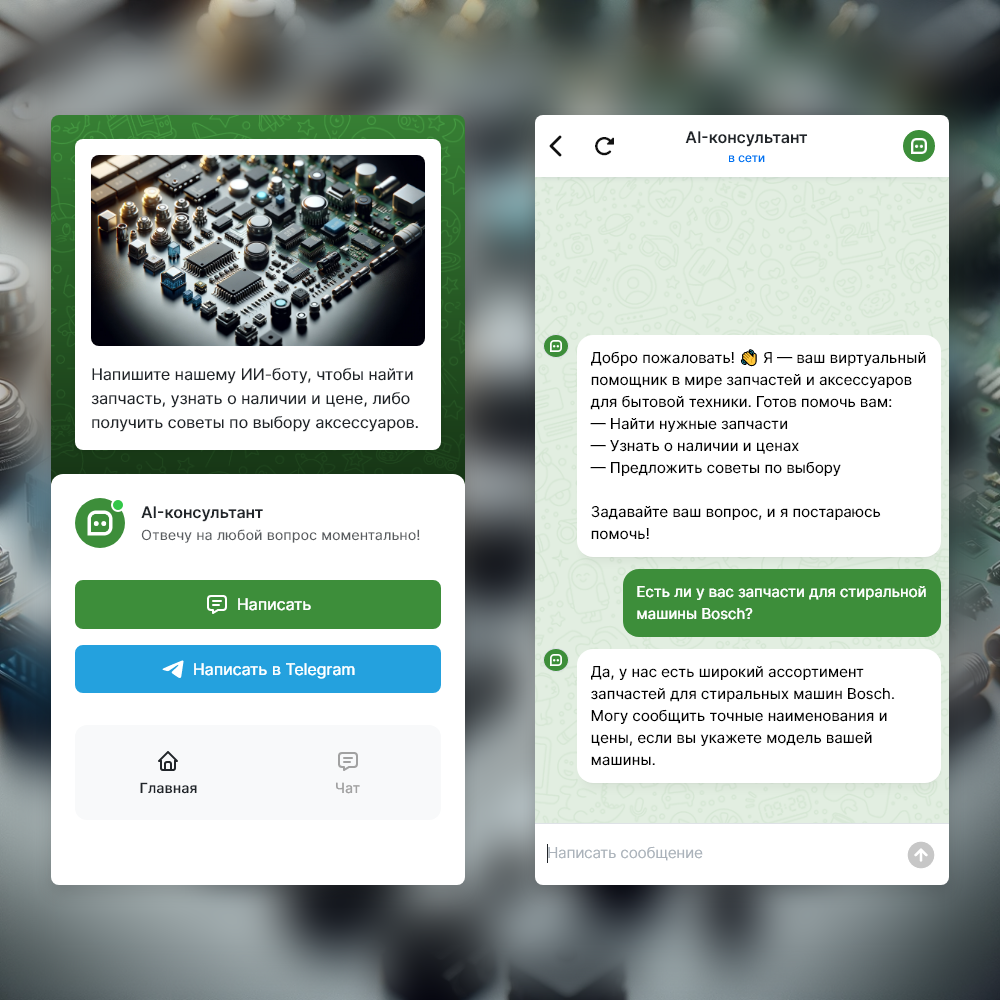Click the AI-консультант title in chat header
The height and width of the screenshot is (1000, 1000).
click(746, 138)
